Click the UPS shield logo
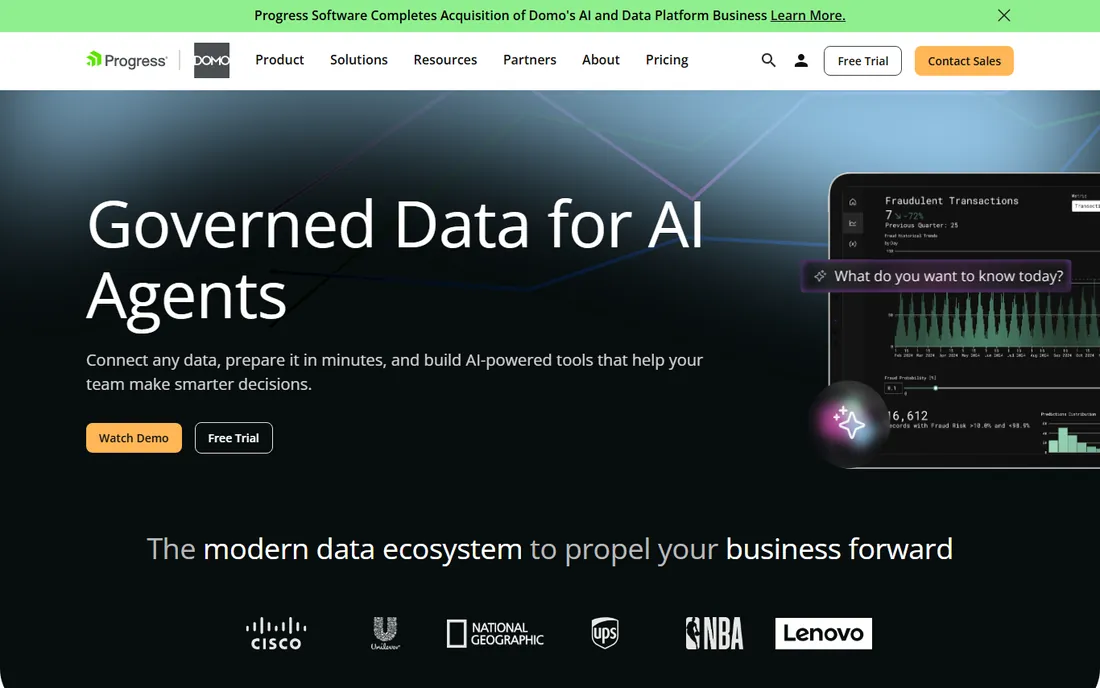 605,633
